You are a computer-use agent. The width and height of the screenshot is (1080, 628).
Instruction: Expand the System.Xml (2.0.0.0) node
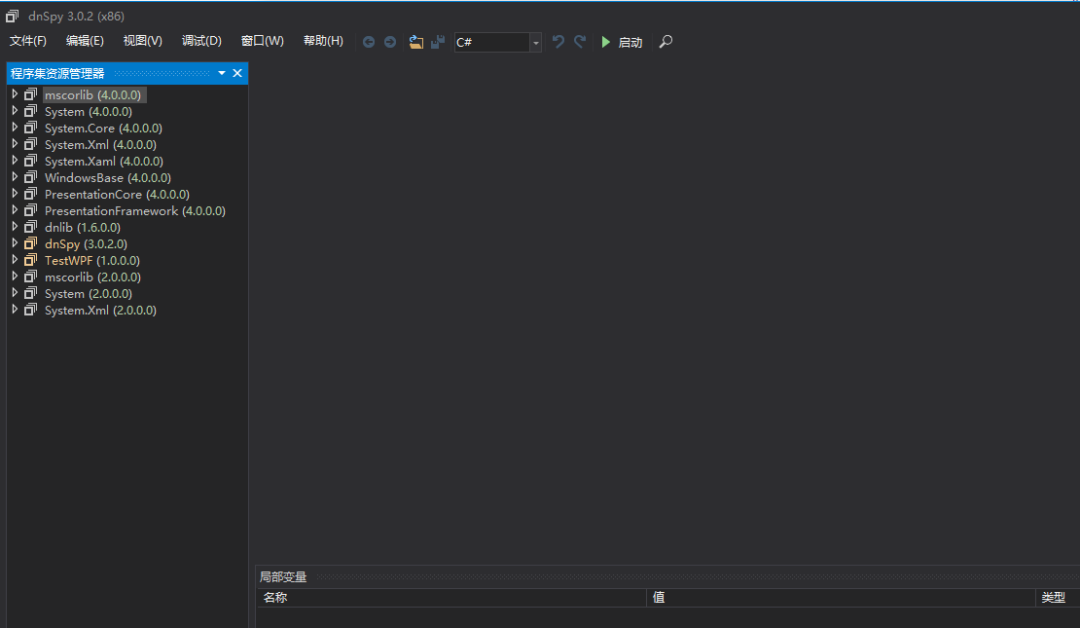[14, 308]
